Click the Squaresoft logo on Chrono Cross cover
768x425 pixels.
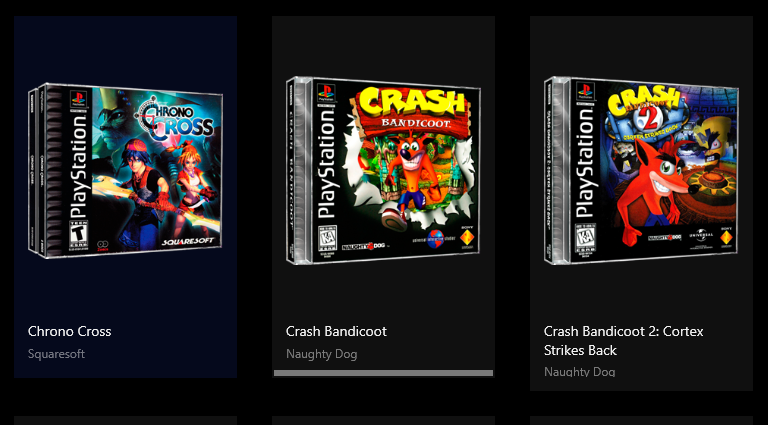pos(188,242)
